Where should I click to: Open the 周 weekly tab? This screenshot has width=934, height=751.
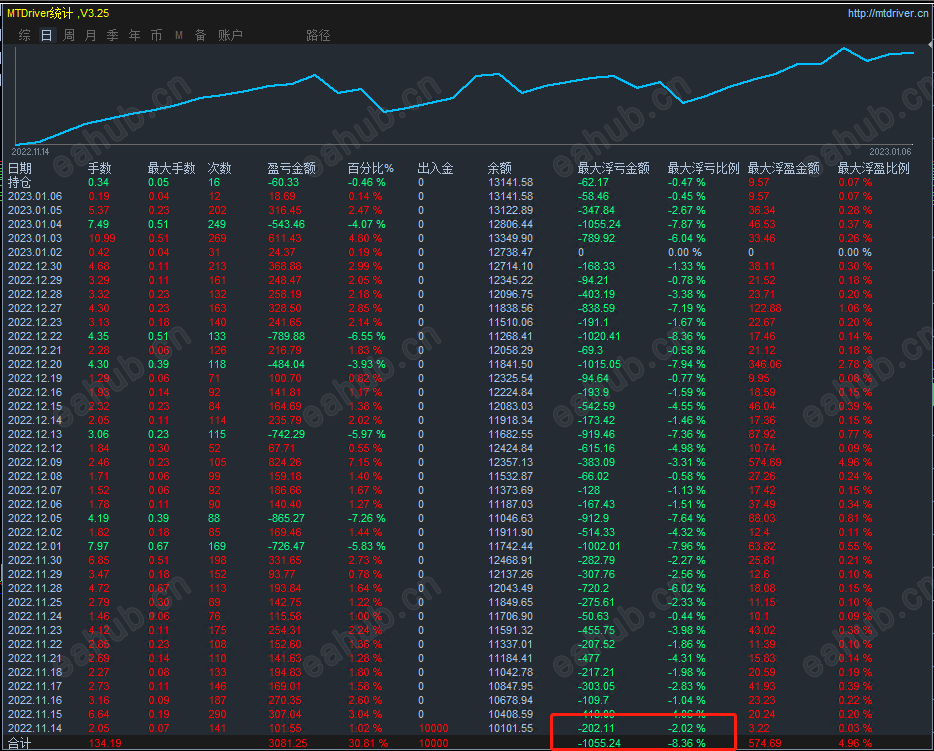tap(69, 35)
